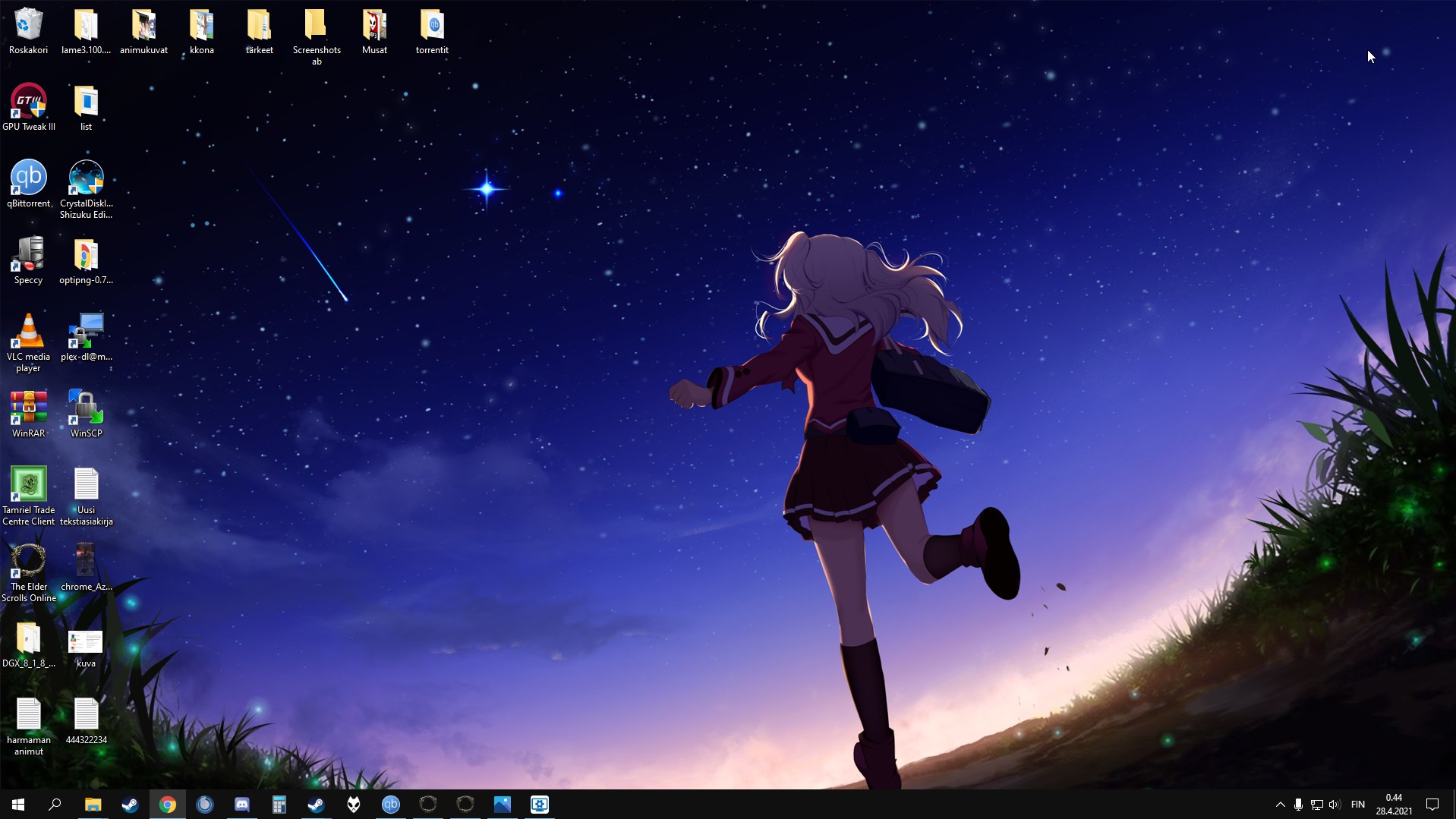
Task: Select the kkona folder
Action: tap(201, 31)
